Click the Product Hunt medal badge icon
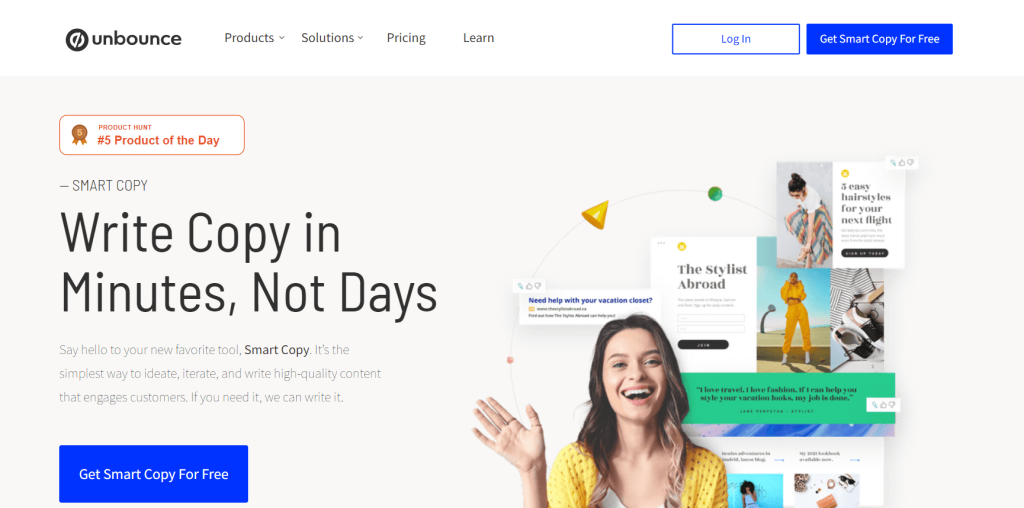 click(80, 135)
